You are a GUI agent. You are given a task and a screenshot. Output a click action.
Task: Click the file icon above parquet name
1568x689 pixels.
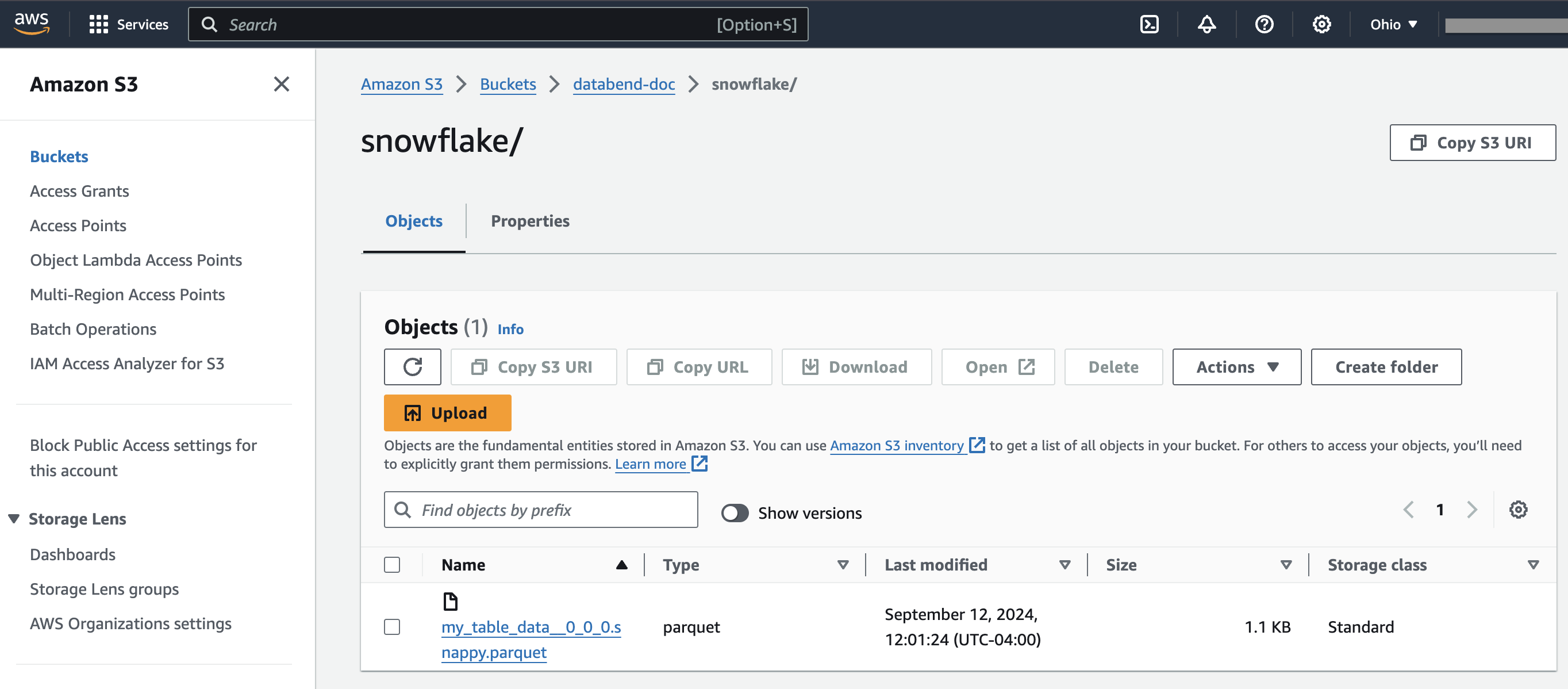[450, 601]
